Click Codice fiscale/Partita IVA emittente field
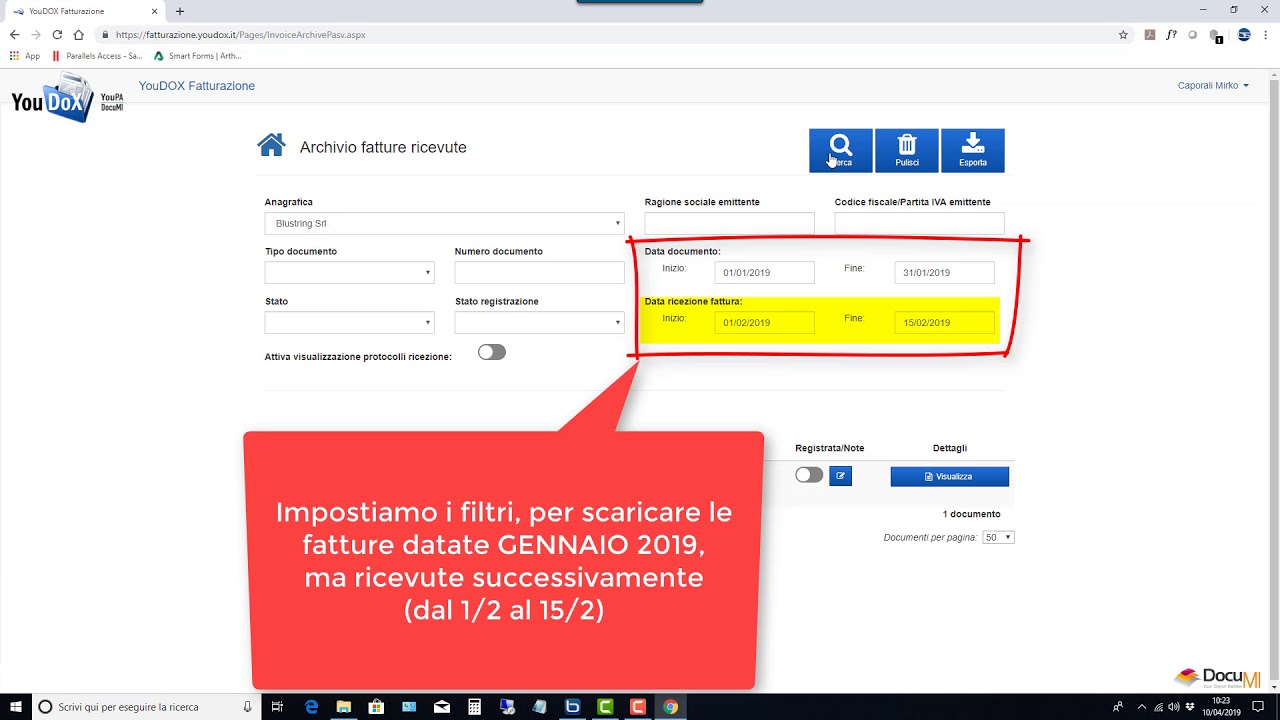The width and height of the screenshot is (1280, 720). tap(920, 223)
